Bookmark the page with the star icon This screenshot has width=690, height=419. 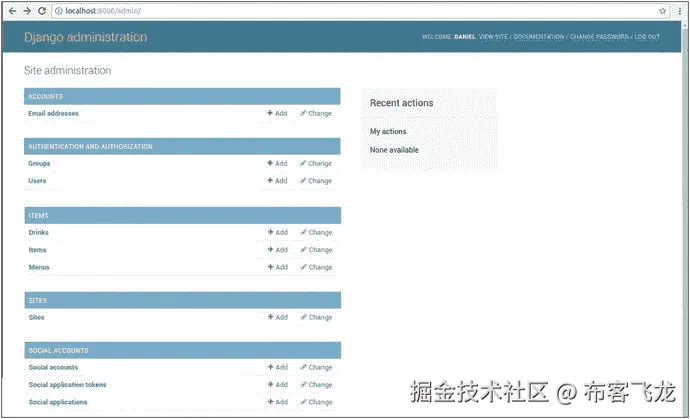coord(662,11)
